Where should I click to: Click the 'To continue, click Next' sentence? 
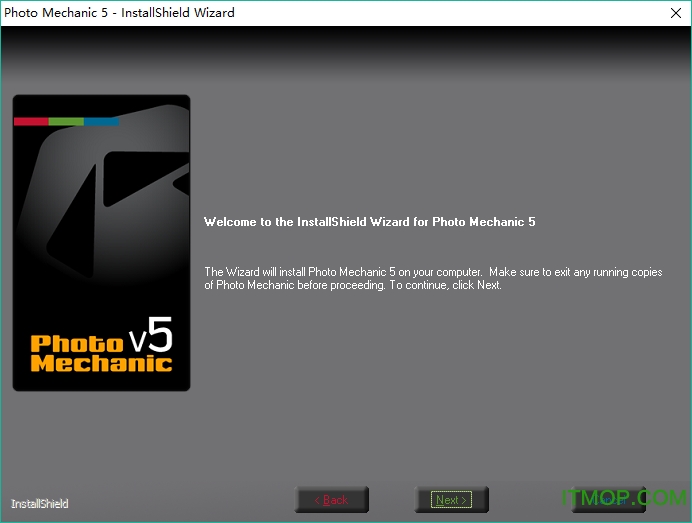pyautogui.click(x=445, y=285)
